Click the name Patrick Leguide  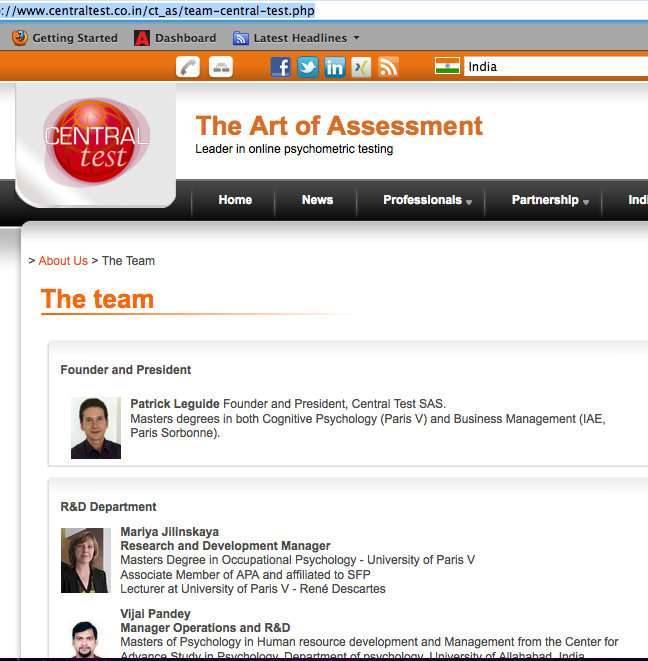click(x=175, y=404)
